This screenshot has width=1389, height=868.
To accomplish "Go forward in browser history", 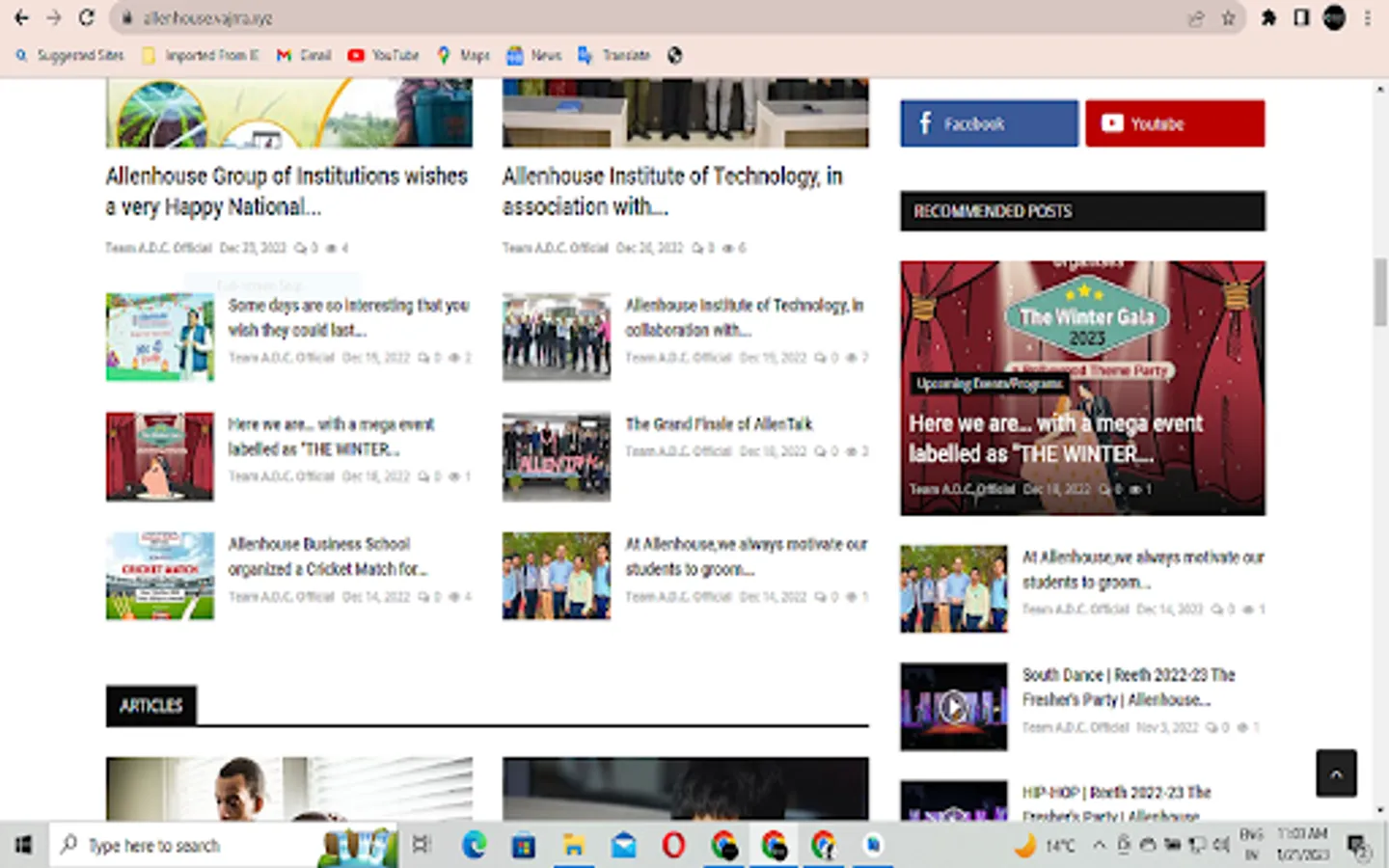I will tap(54, 17).
